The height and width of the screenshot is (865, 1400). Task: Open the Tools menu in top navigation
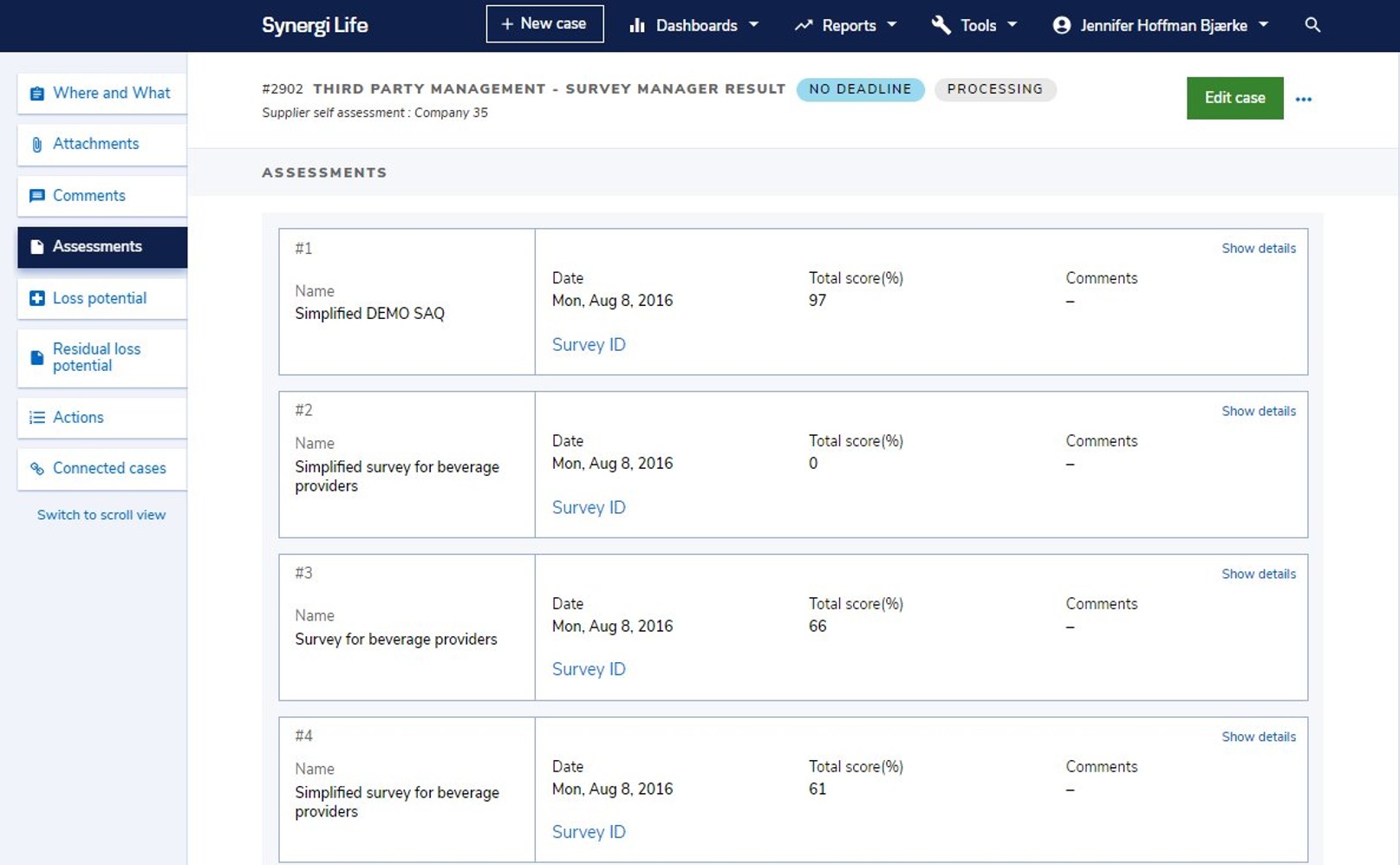(x=978, y=25)
